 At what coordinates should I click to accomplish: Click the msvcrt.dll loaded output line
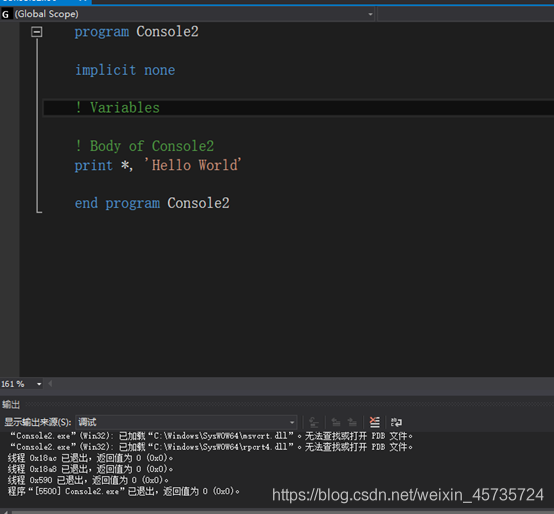[211, 436]
